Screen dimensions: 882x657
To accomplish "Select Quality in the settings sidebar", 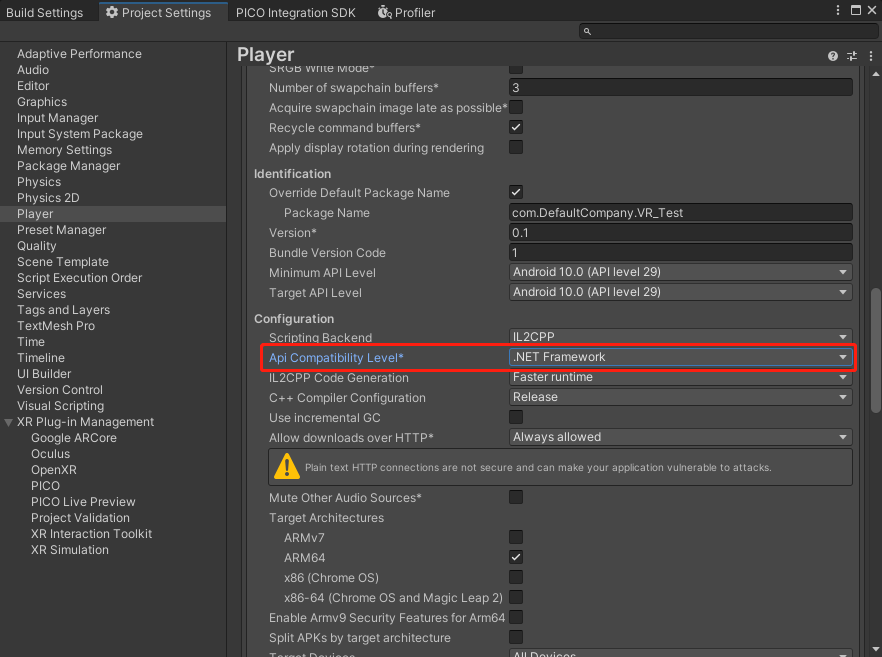I will 37,245.
